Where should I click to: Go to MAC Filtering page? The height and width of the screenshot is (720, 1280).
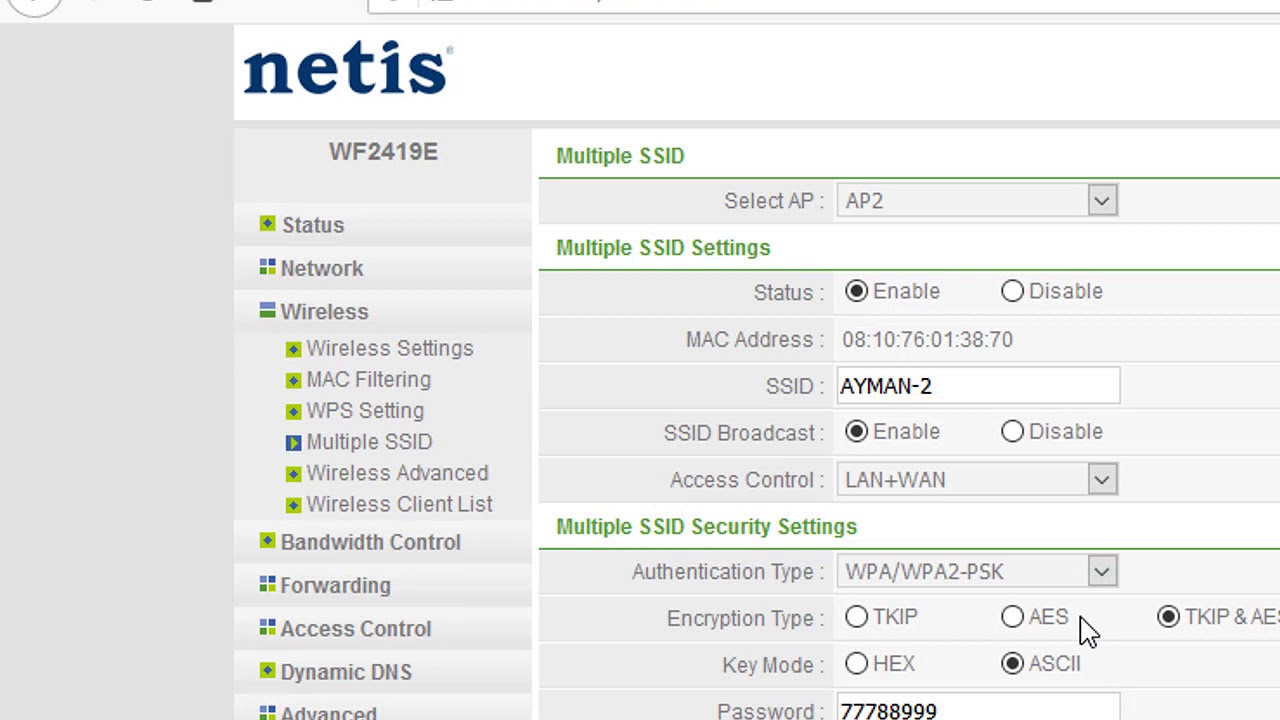(369, 380)
